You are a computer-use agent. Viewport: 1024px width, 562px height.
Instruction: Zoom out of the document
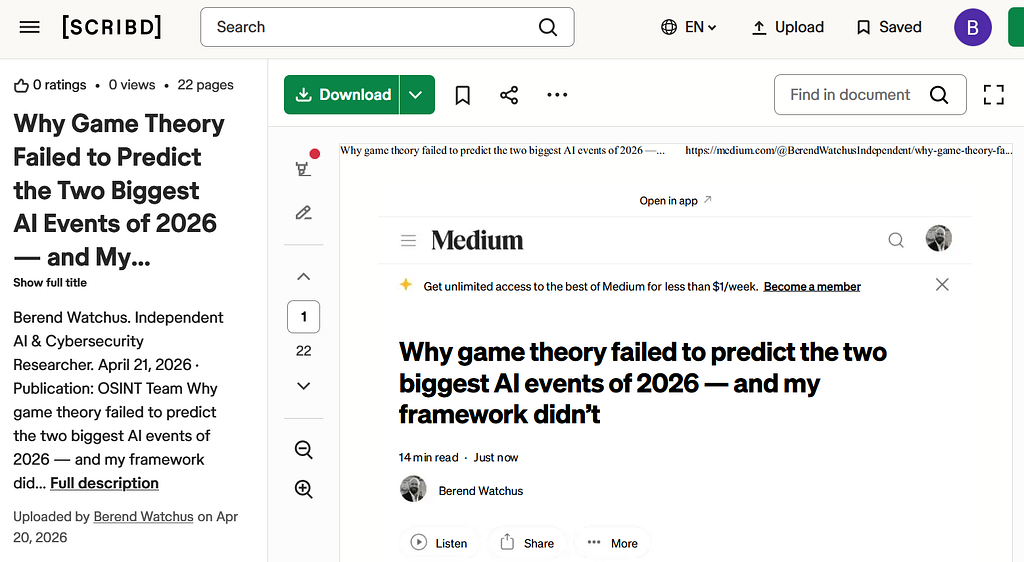tap(304, 450)
